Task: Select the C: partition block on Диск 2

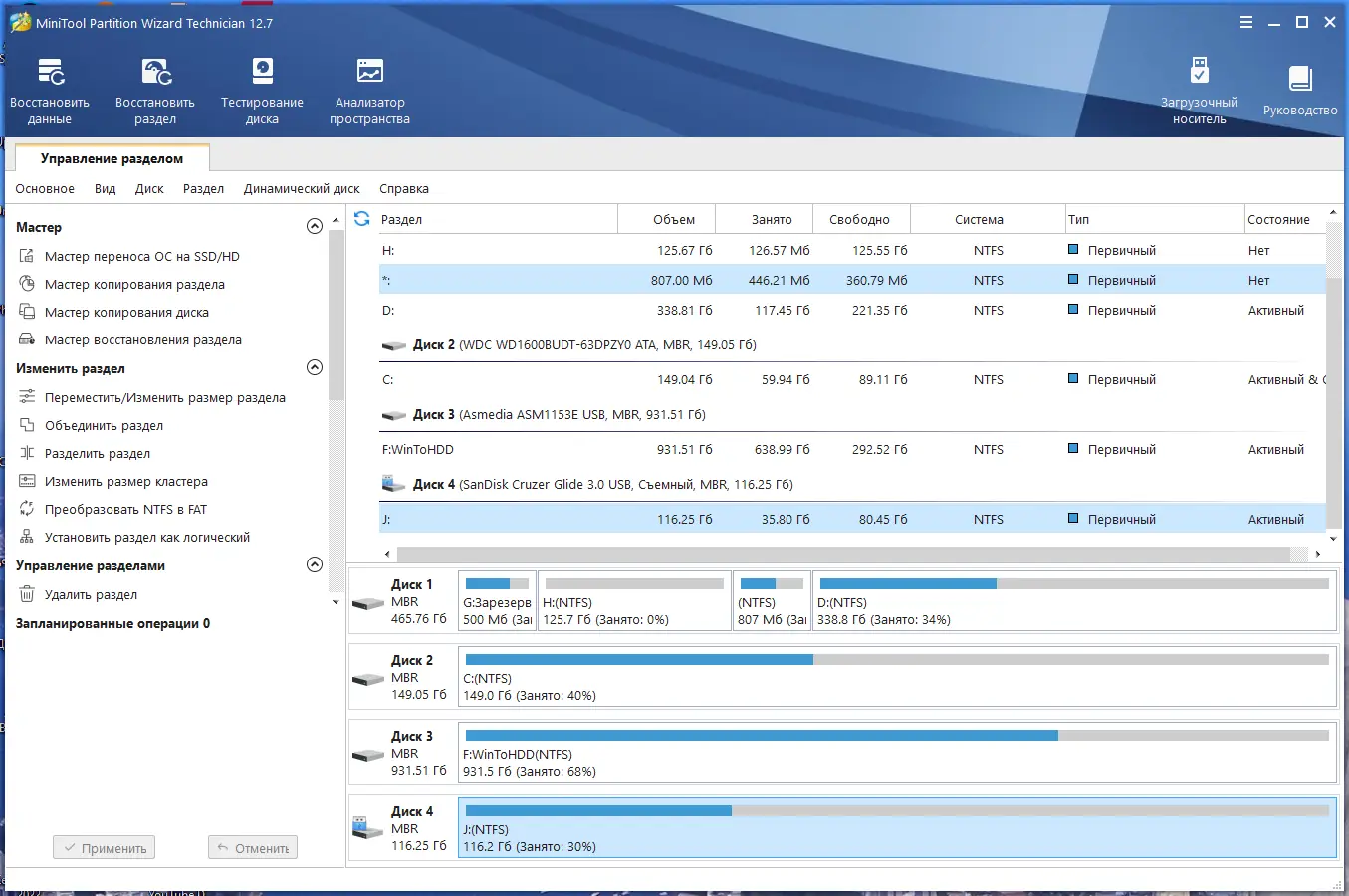Action: pos(896,677)
